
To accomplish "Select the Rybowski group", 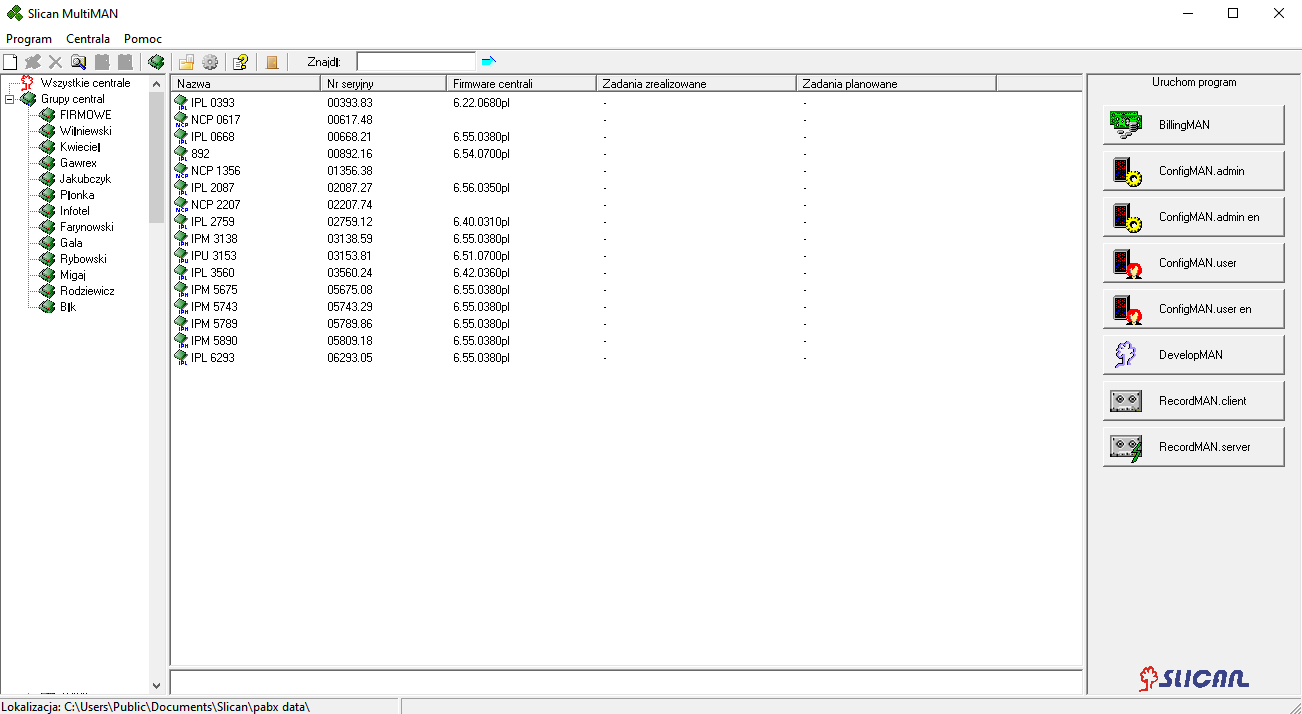I will (83, 259).
